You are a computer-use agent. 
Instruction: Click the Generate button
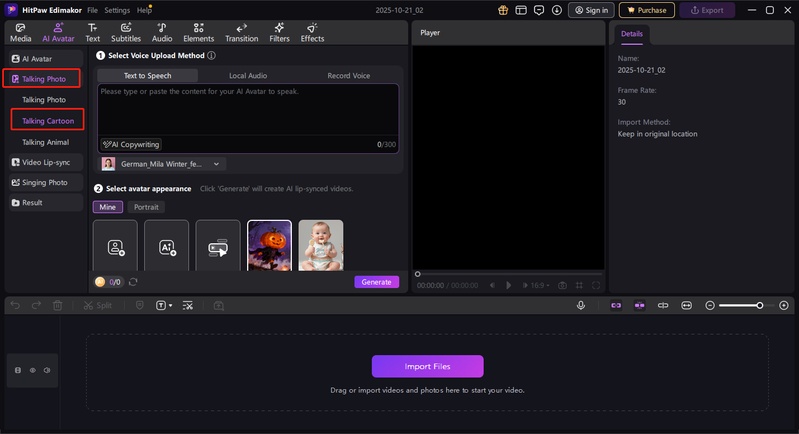pos(376,282)
